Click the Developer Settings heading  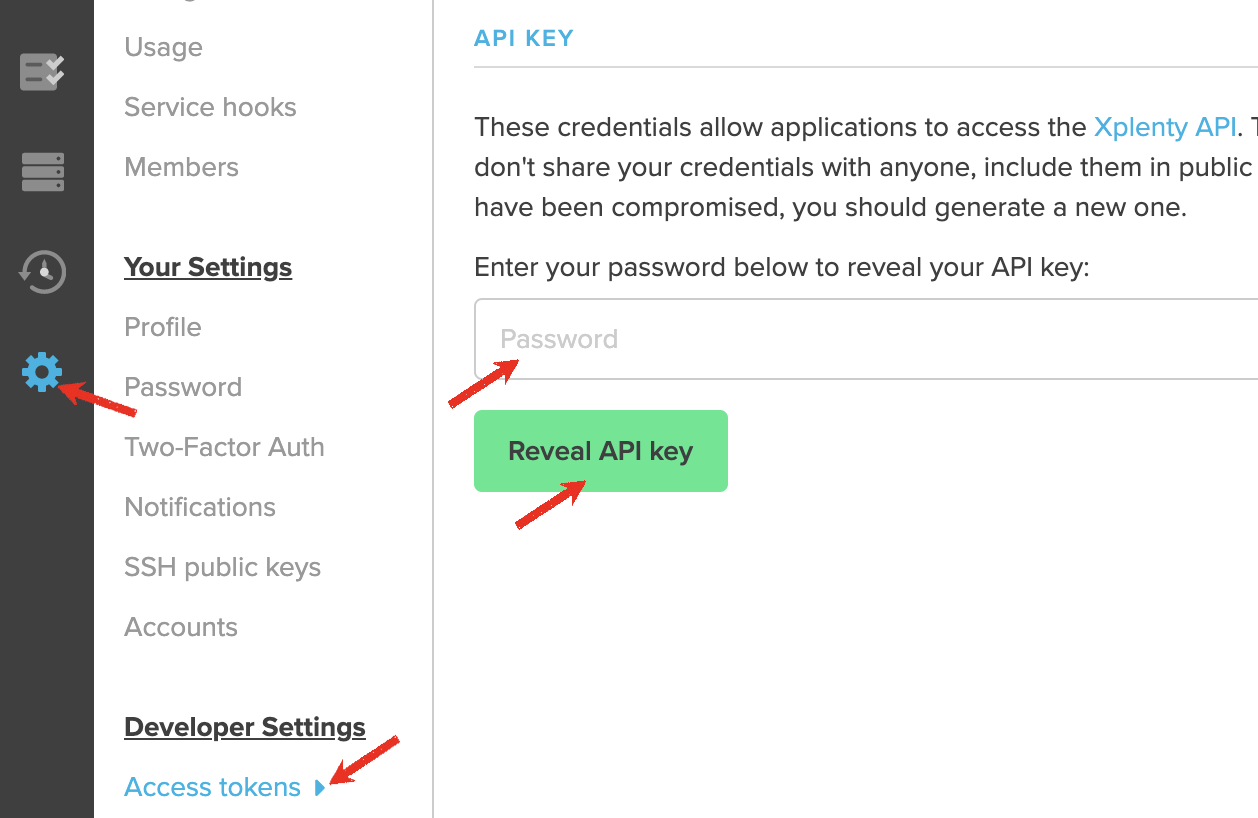point(245,727)
